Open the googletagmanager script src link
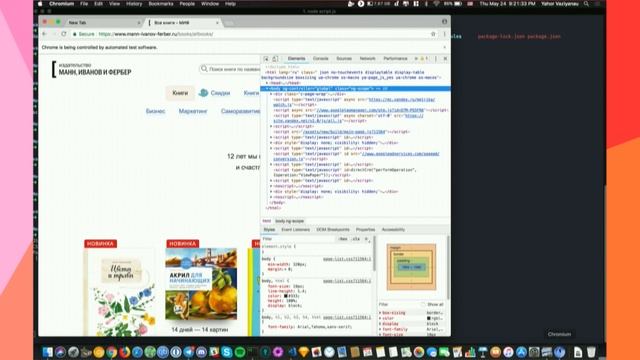640x360 pixels. (x=370, y=110)
